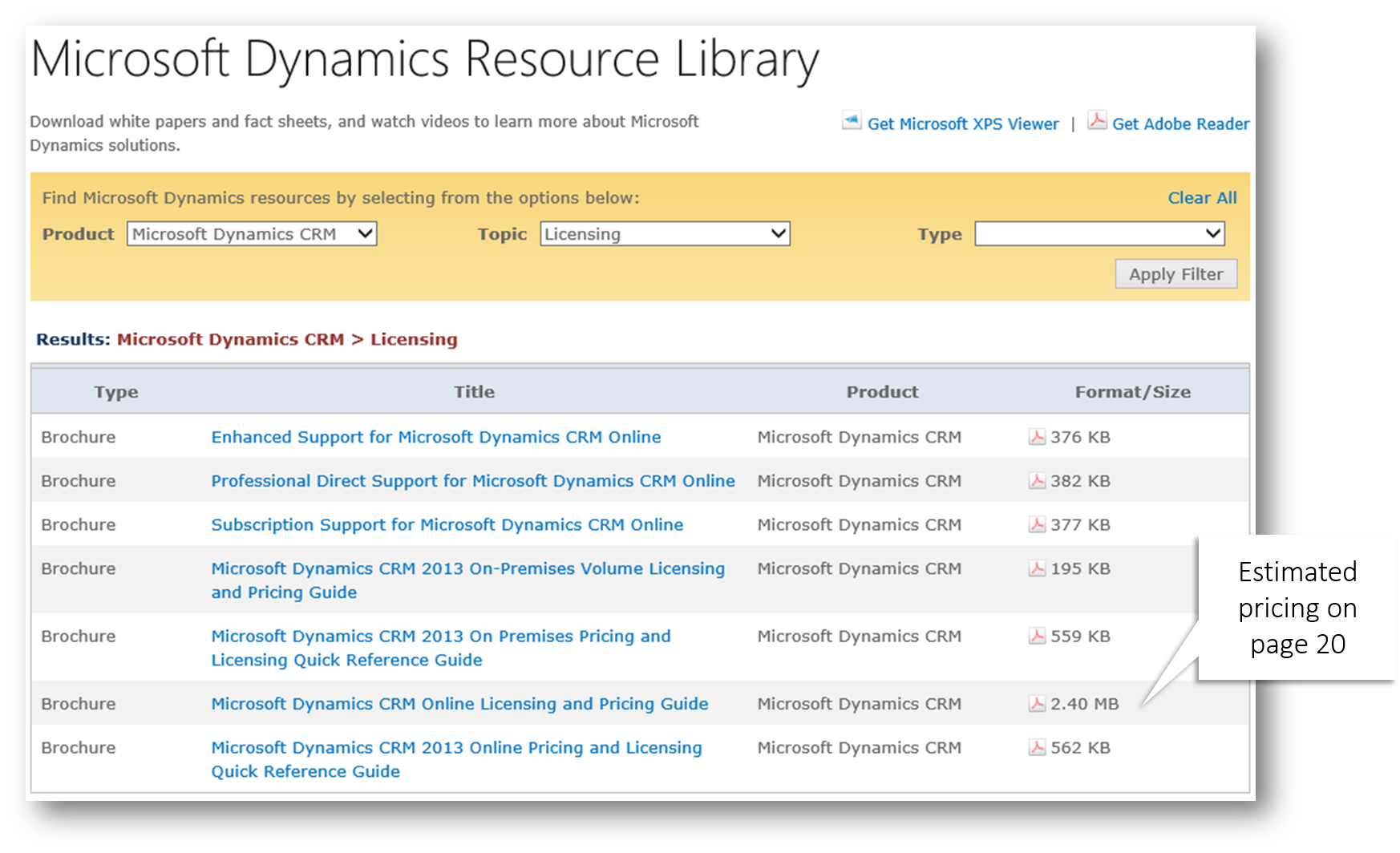The image size is (1400, 853).
Task: Open Professional Direct Support for CRM Online brochure
Action: (x=473, y=481)
